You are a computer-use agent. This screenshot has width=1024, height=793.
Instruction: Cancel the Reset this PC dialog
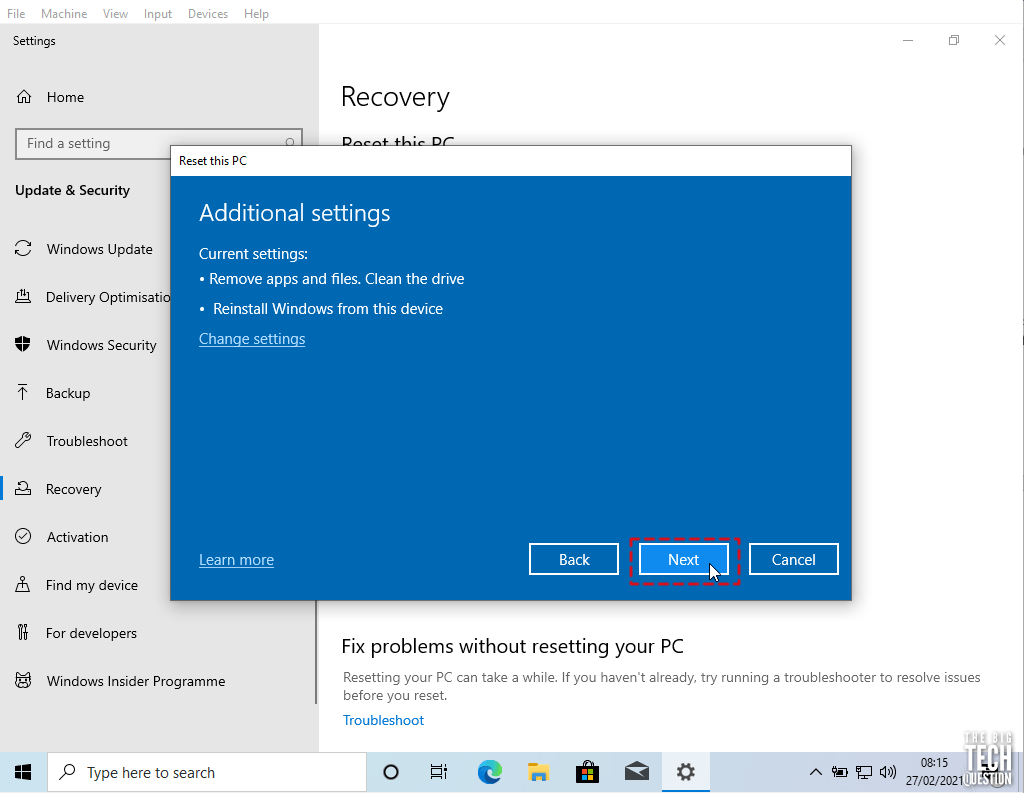click(793, 559)
